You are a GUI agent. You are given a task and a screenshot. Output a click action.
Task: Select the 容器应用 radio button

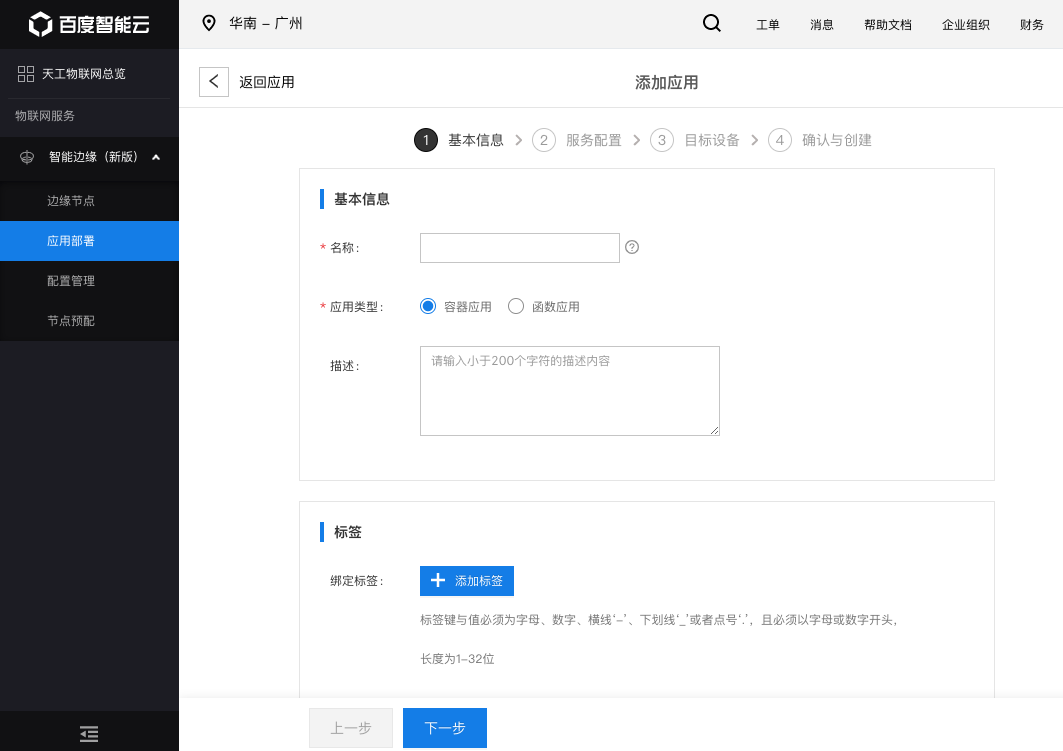pyautogui.click(x=428, y=306)
